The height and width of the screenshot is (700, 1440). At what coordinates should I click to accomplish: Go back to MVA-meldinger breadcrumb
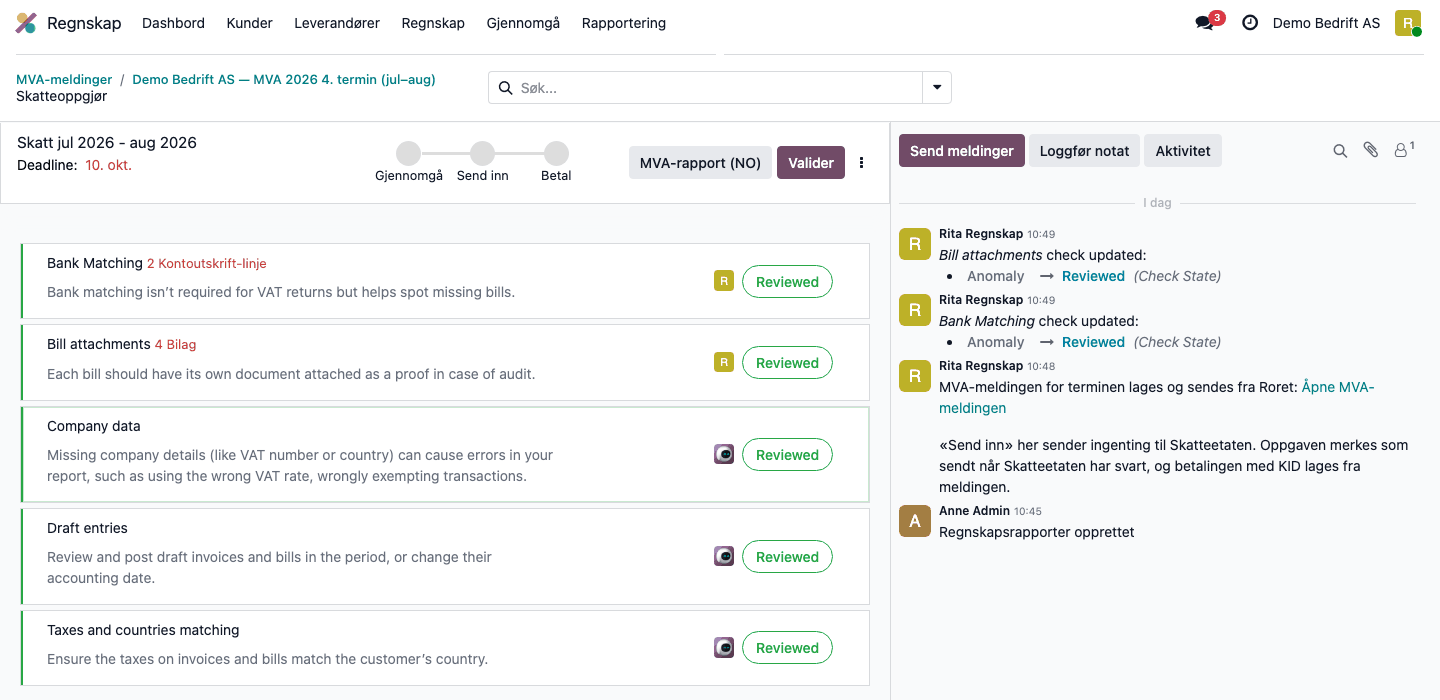pos(64,80)
